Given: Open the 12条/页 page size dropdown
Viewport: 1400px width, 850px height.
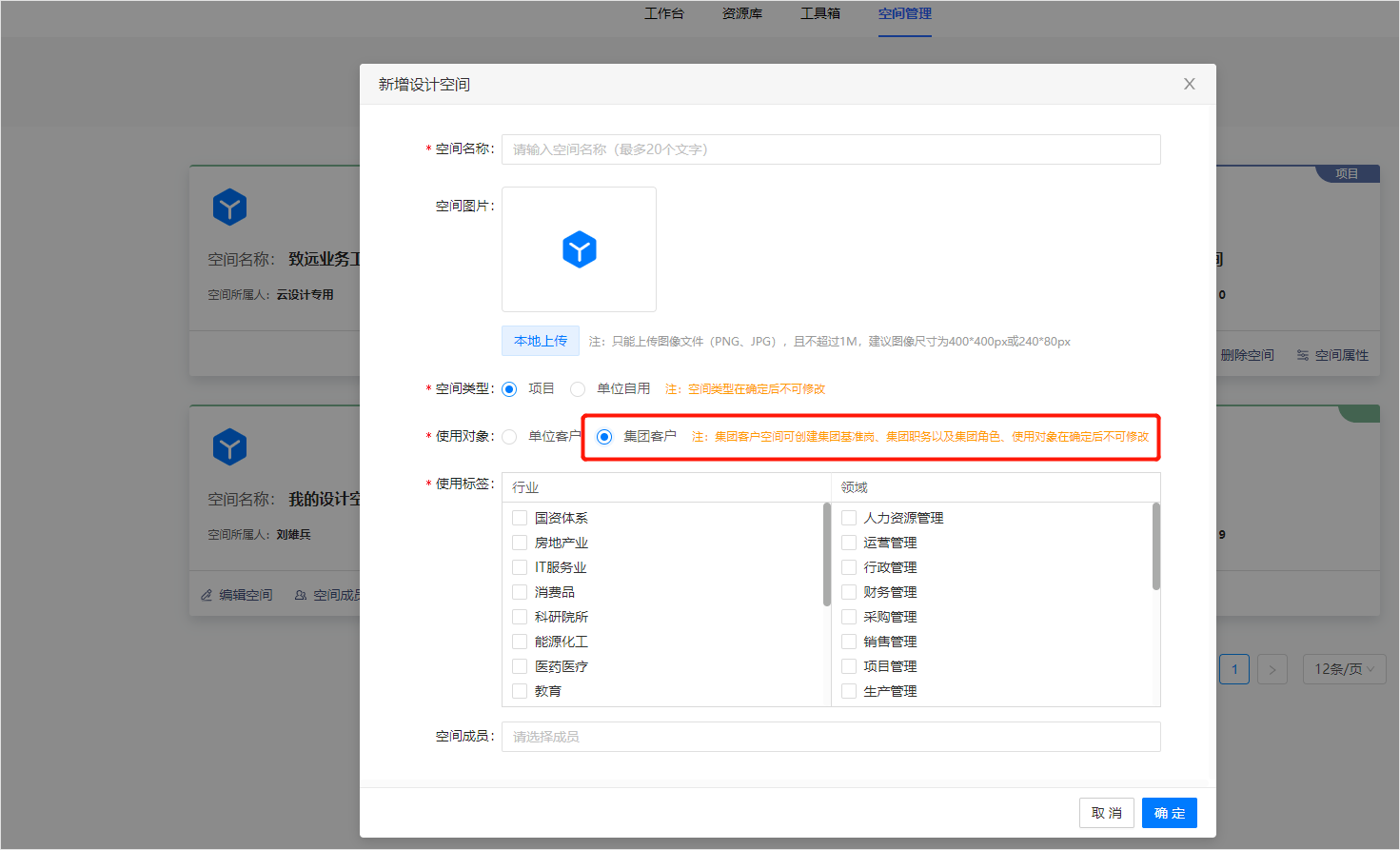Looking at the screenshot, I should click(x=1344, y=669).
